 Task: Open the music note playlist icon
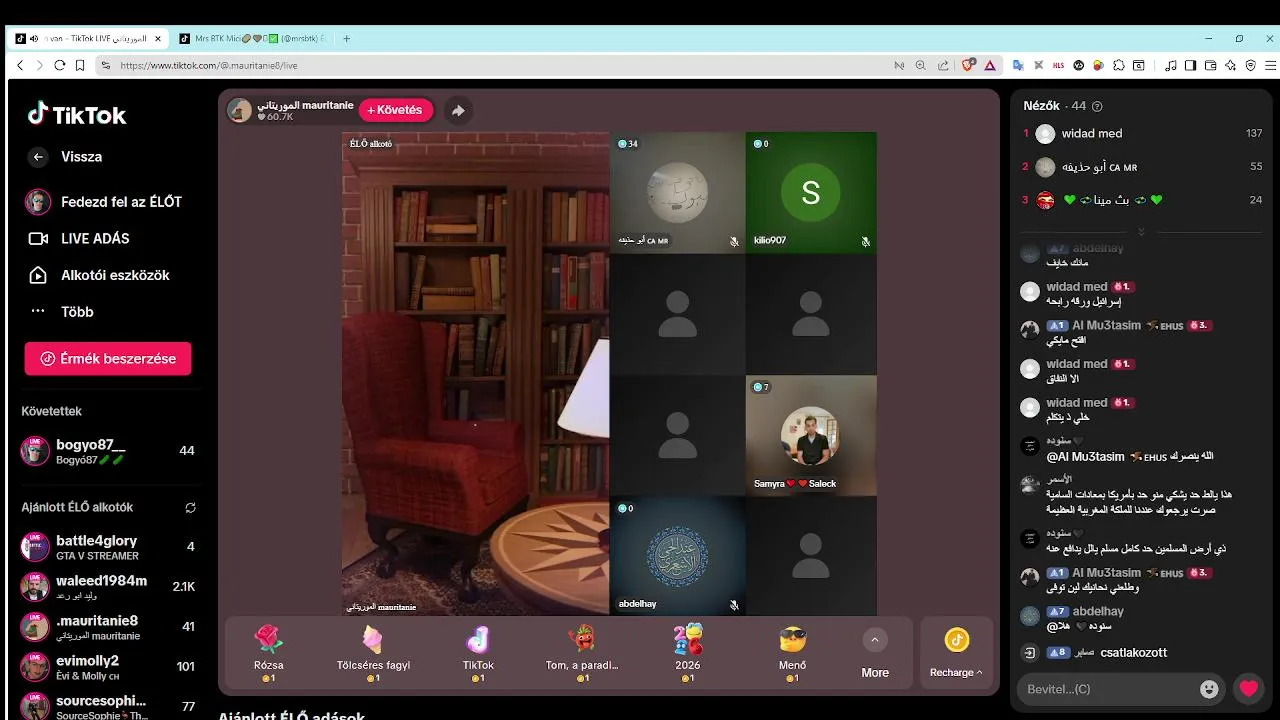(1171, 65)
